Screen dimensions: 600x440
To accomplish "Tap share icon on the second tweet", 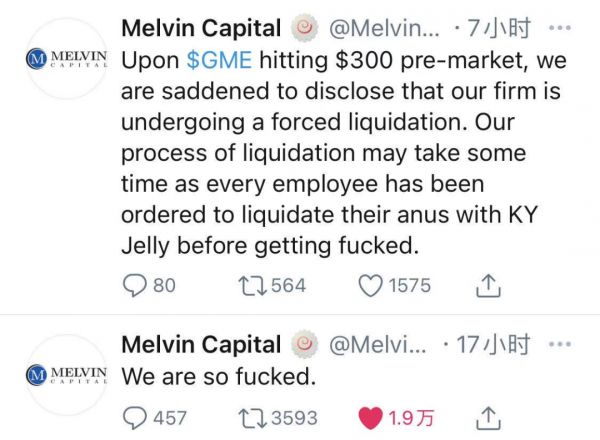I will [487, 417].
